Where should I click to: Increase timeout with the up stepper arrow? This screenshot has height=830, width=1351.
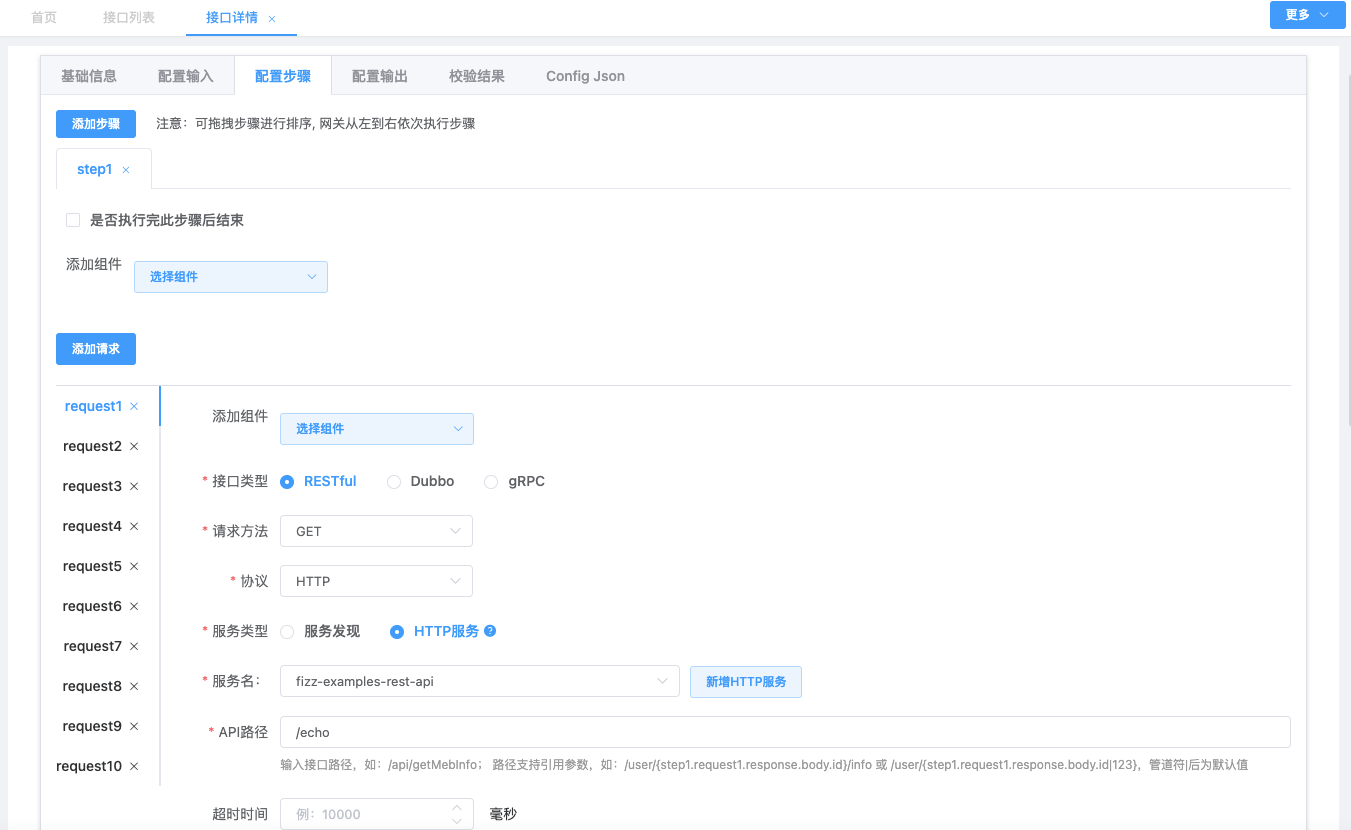(x=456, y=806)
